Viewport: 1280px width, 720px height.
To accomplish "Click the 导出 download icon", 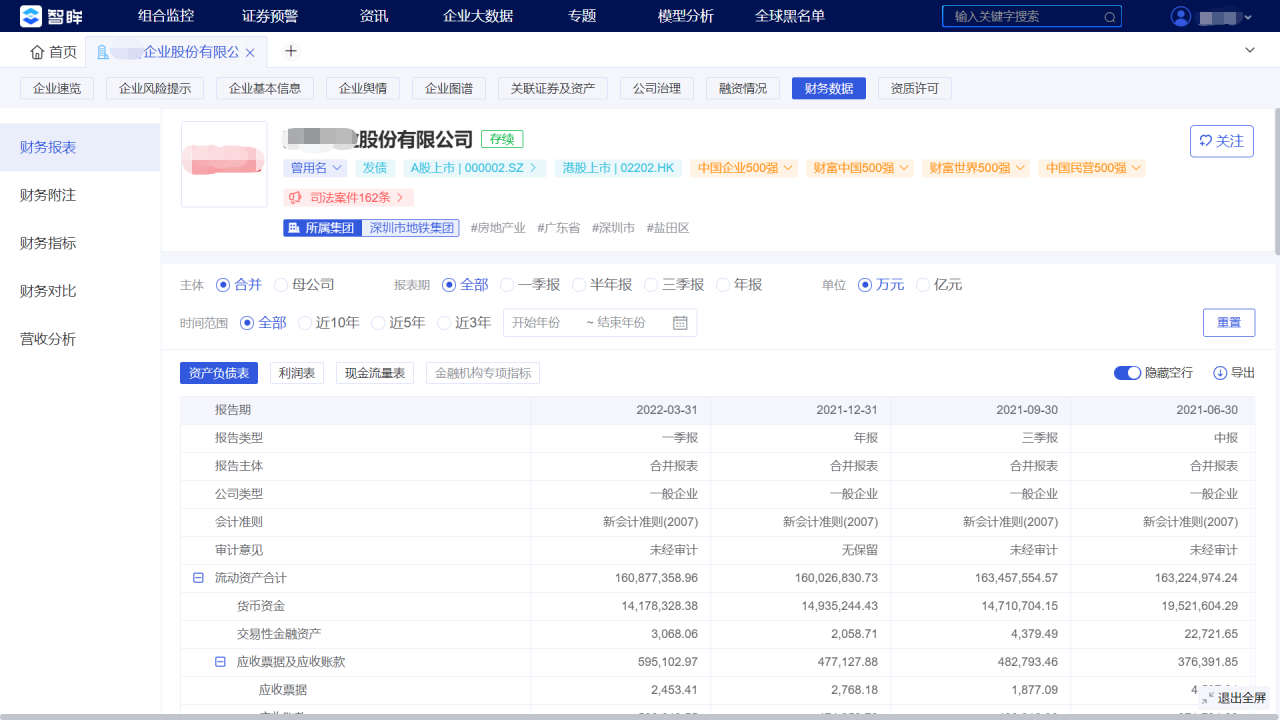I will pos(1220,373).
